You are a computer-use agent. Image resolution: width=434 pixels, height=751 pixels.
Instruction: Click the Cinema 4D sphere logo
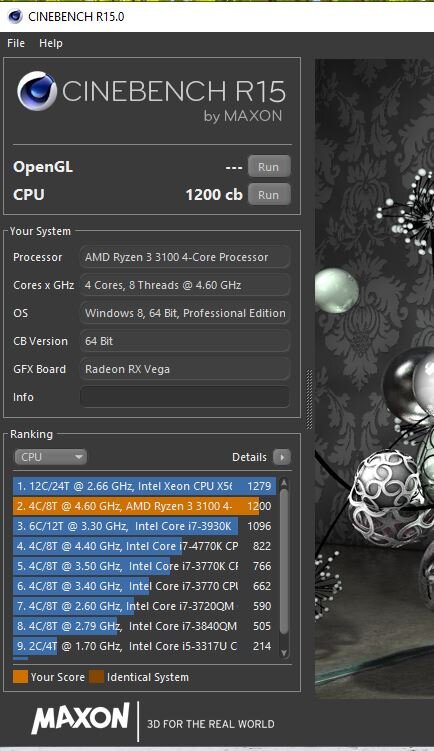[x=37, y=91]
